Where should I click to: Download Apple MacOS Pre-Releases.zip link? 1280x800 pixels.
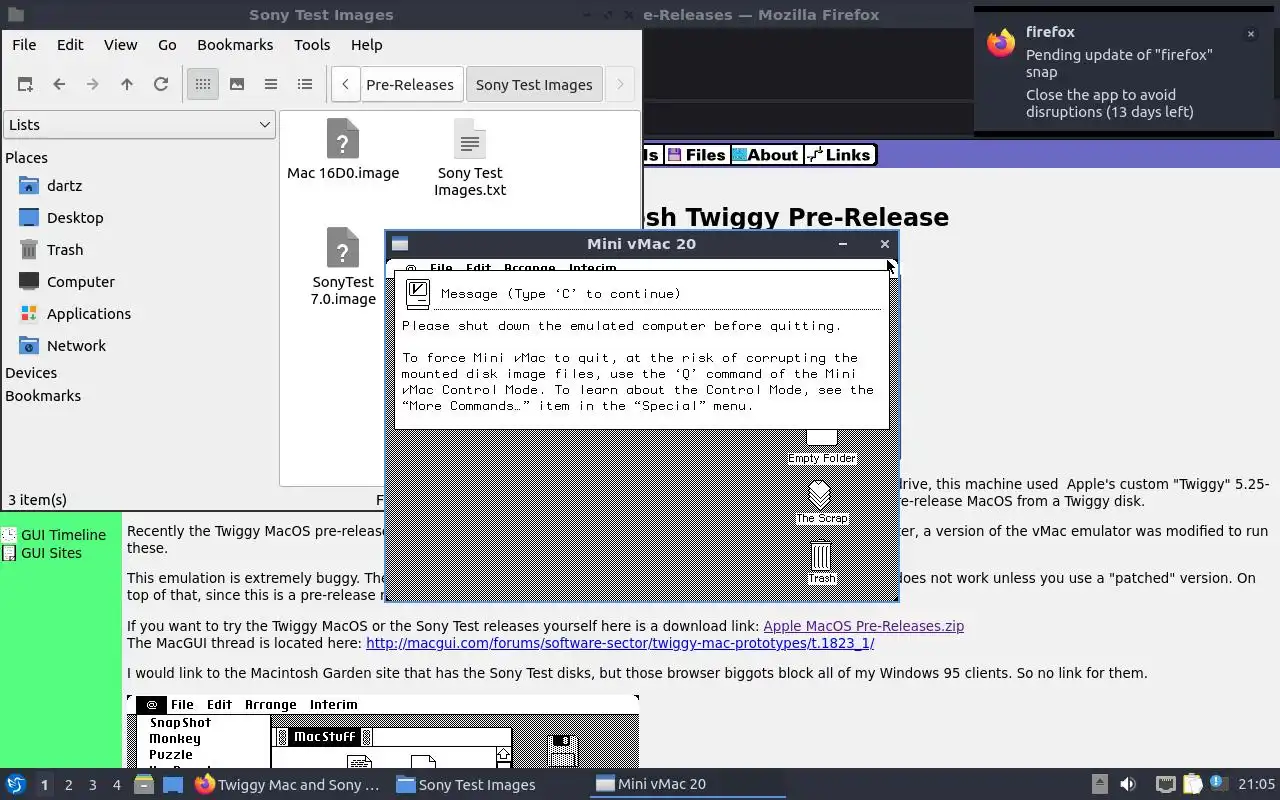tap(863, 626)
